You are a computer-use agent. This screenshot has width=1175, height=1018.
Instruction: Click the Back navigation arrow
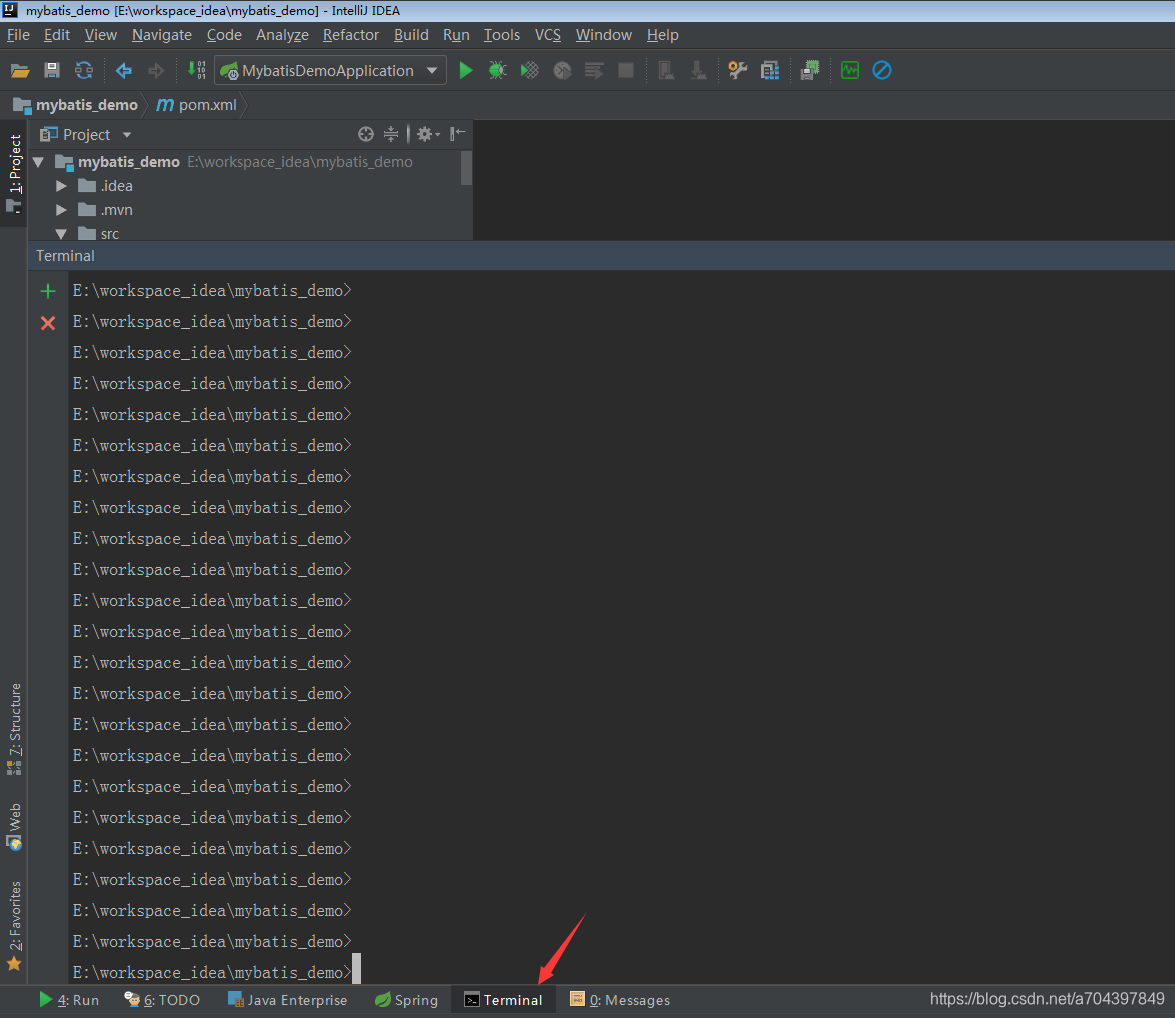point(124,70)
